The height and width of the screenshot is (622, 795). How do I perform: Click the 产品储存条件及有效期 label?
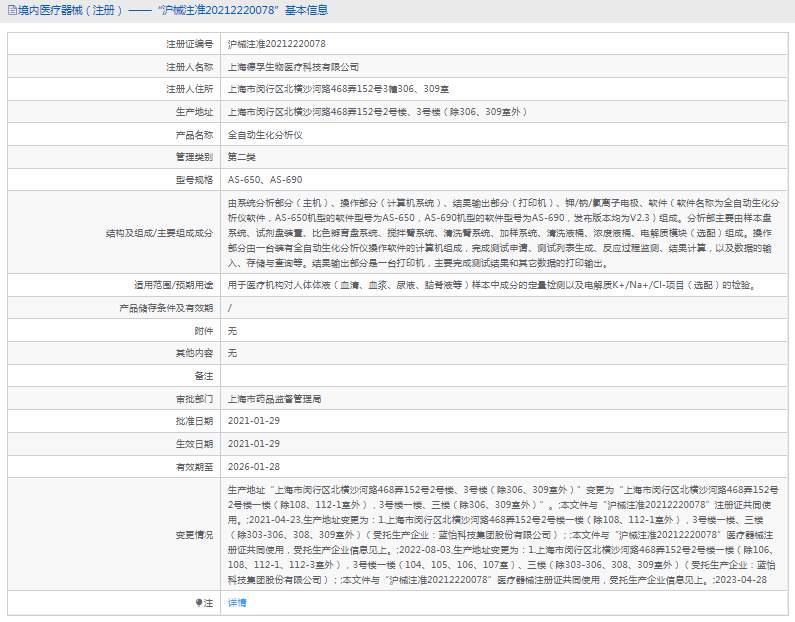tap(166, 308)
